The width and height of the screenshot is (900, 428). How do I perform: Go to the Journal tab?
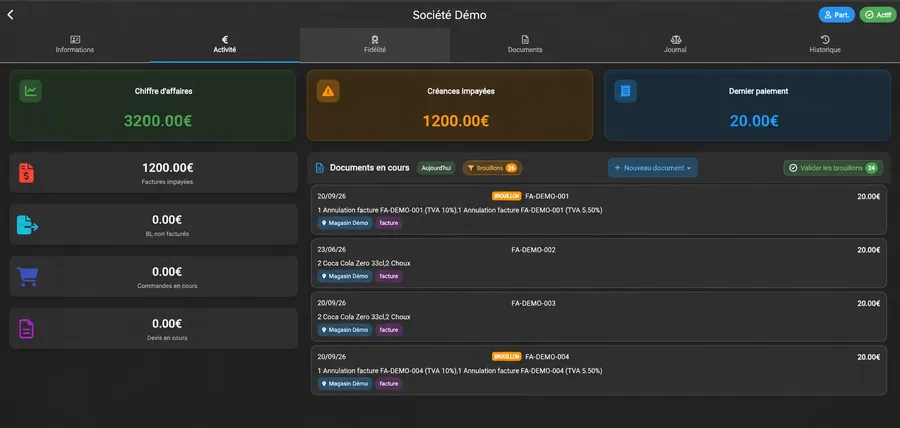(675, 45)
